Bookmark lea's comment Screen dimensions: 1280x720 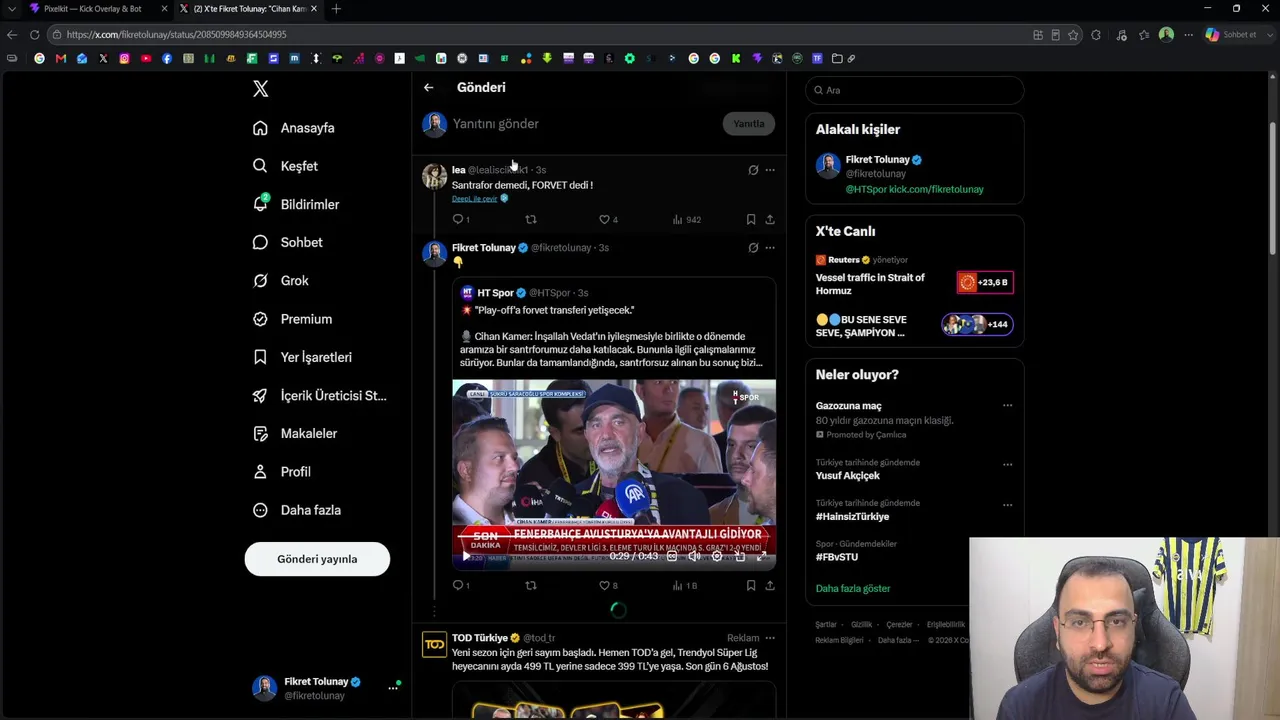click(751, 219)
